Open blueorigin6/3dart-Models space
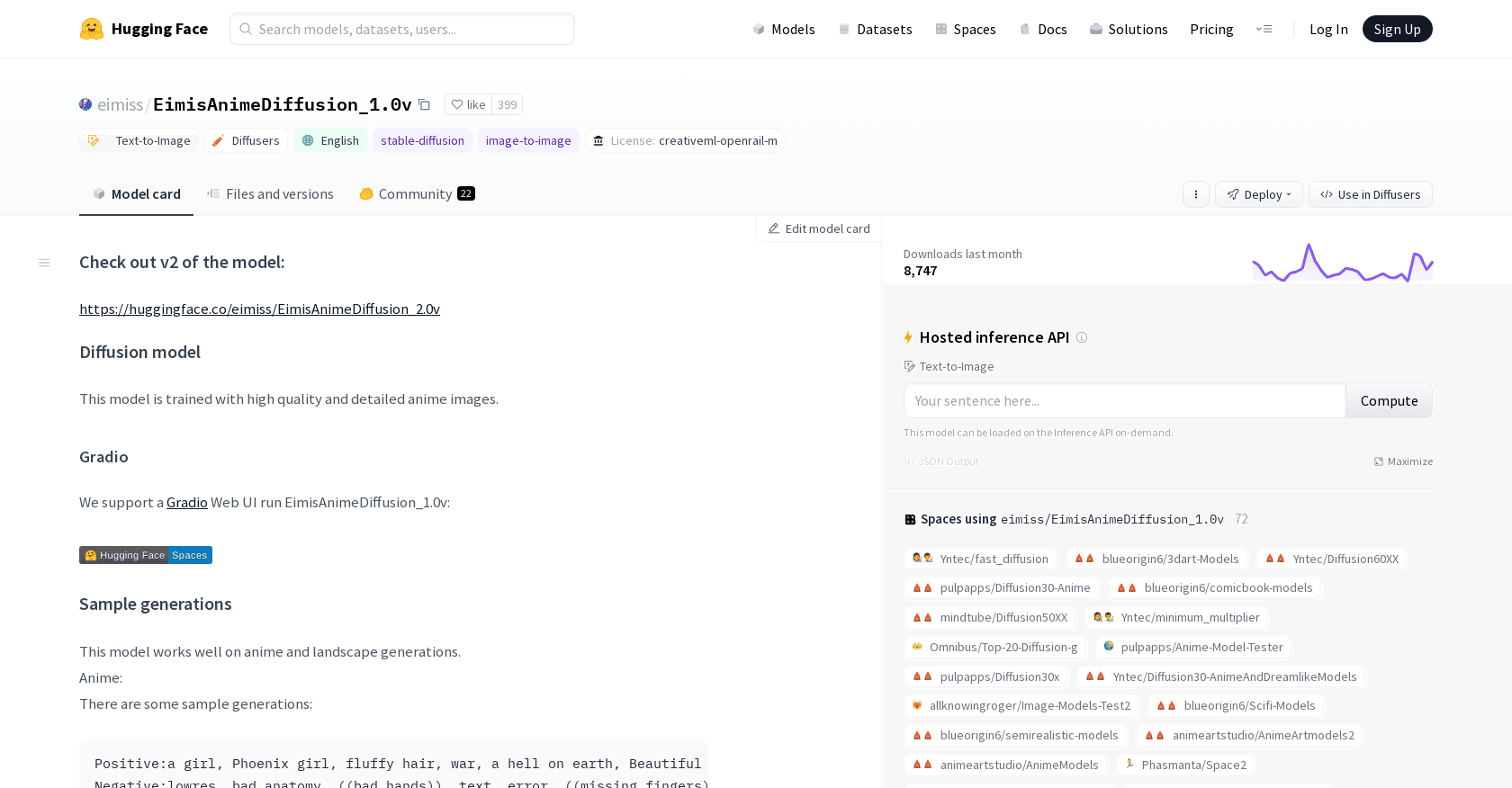Image resolution: width=1512 pixels, height=788 pixels. [1156, 559]
